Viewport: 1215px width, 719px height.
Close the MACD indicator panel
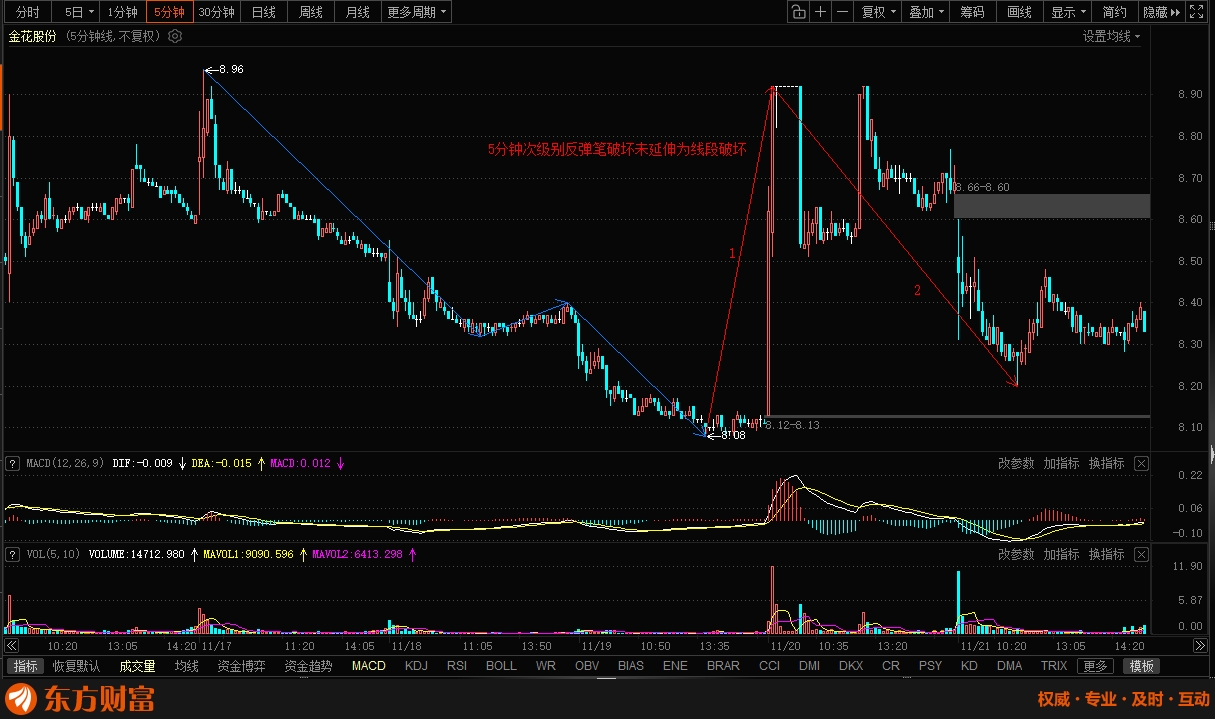pos(1142,463)
